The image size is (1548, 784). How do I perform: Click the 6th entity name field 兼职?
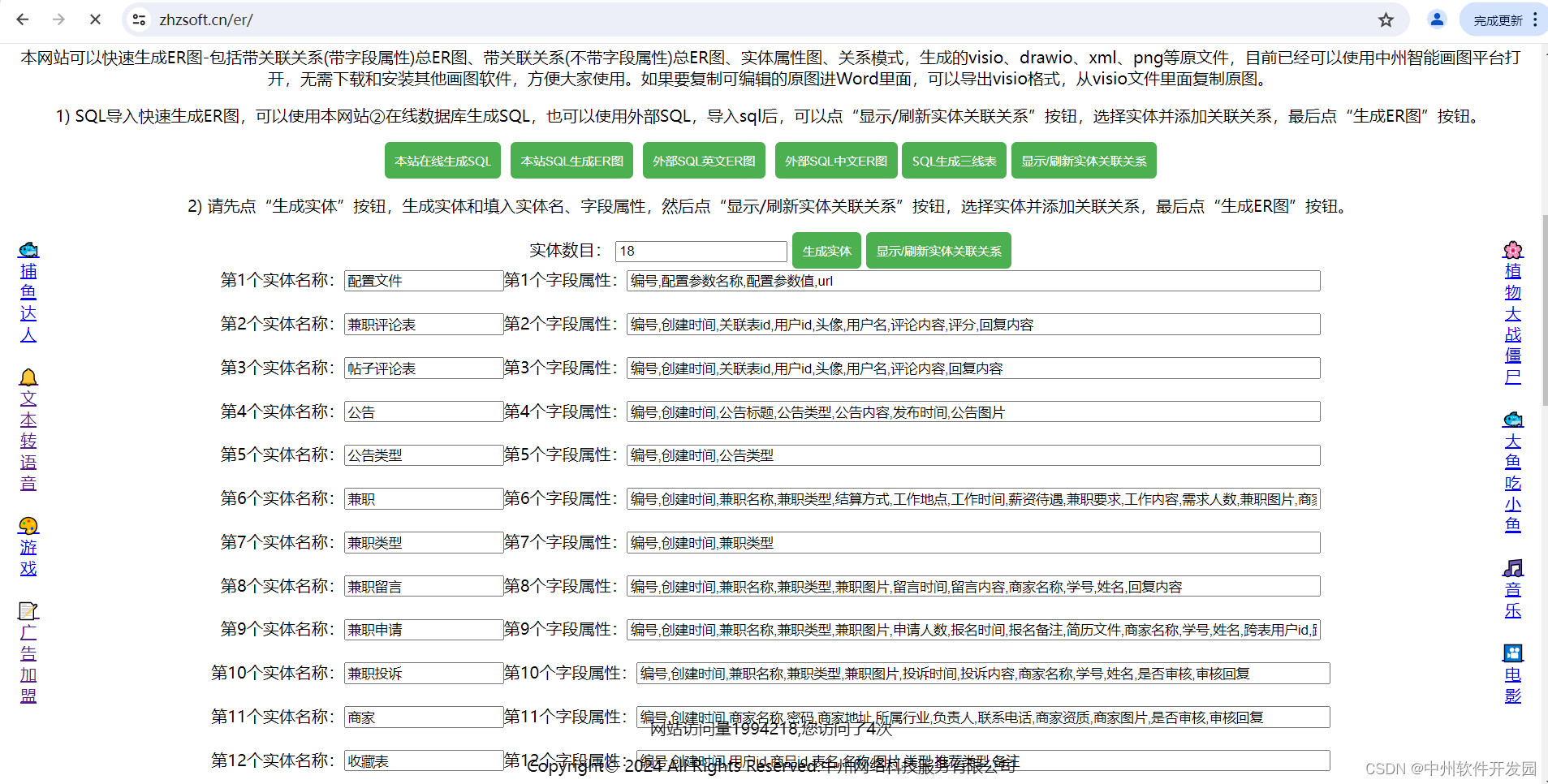[x=424, y=499]
